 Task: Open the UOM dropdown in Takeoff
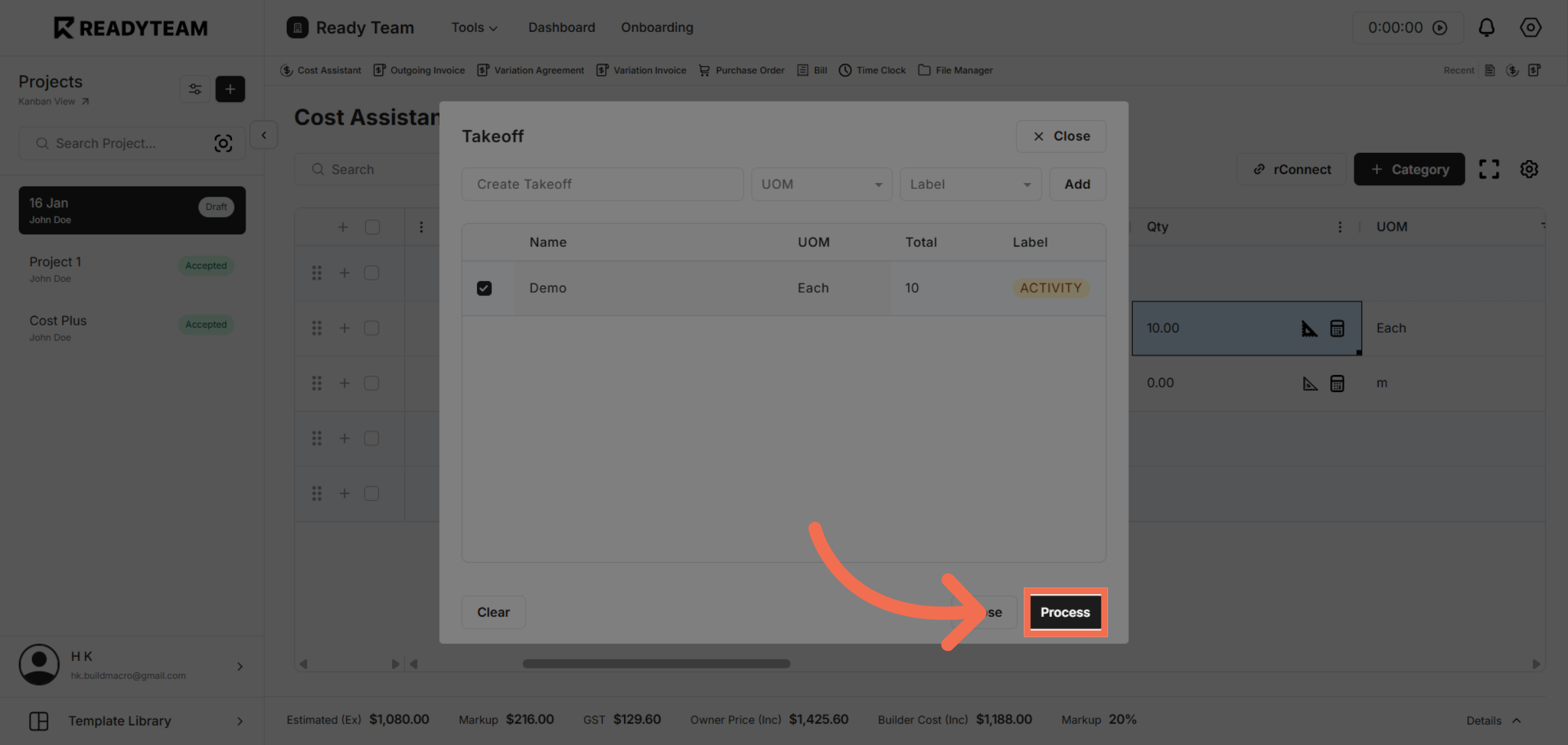pyautogui.click(x=821, y=184)
